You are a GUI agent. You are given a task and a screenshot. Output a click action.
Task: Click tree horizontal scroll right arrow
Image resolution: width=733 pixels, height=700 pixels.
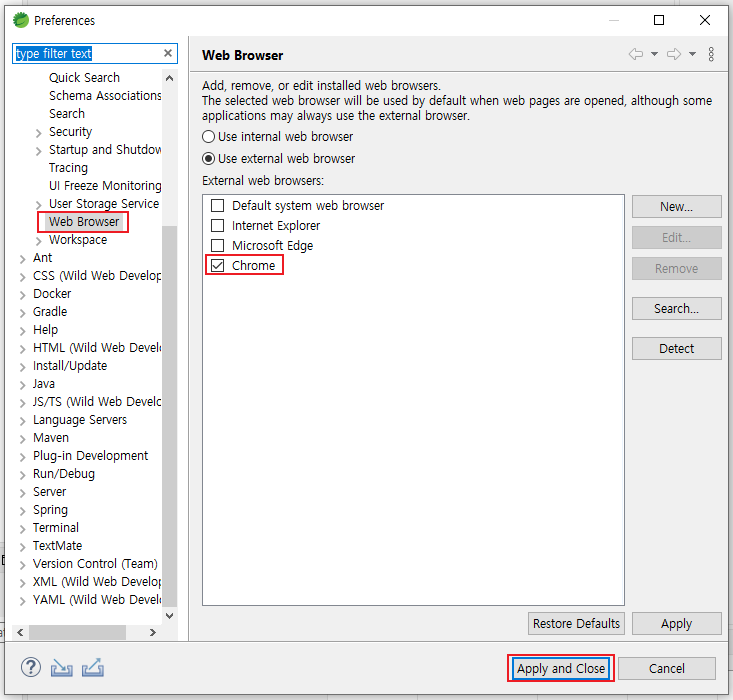[152, 633]
